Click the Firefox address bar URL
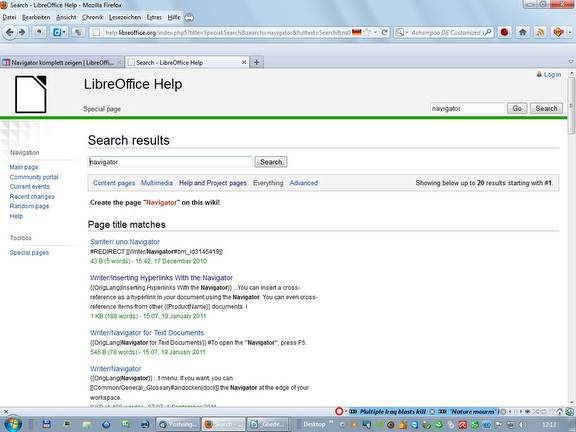Screen dimensions: 576x432 pyautogui.click(x=228, y=33)
